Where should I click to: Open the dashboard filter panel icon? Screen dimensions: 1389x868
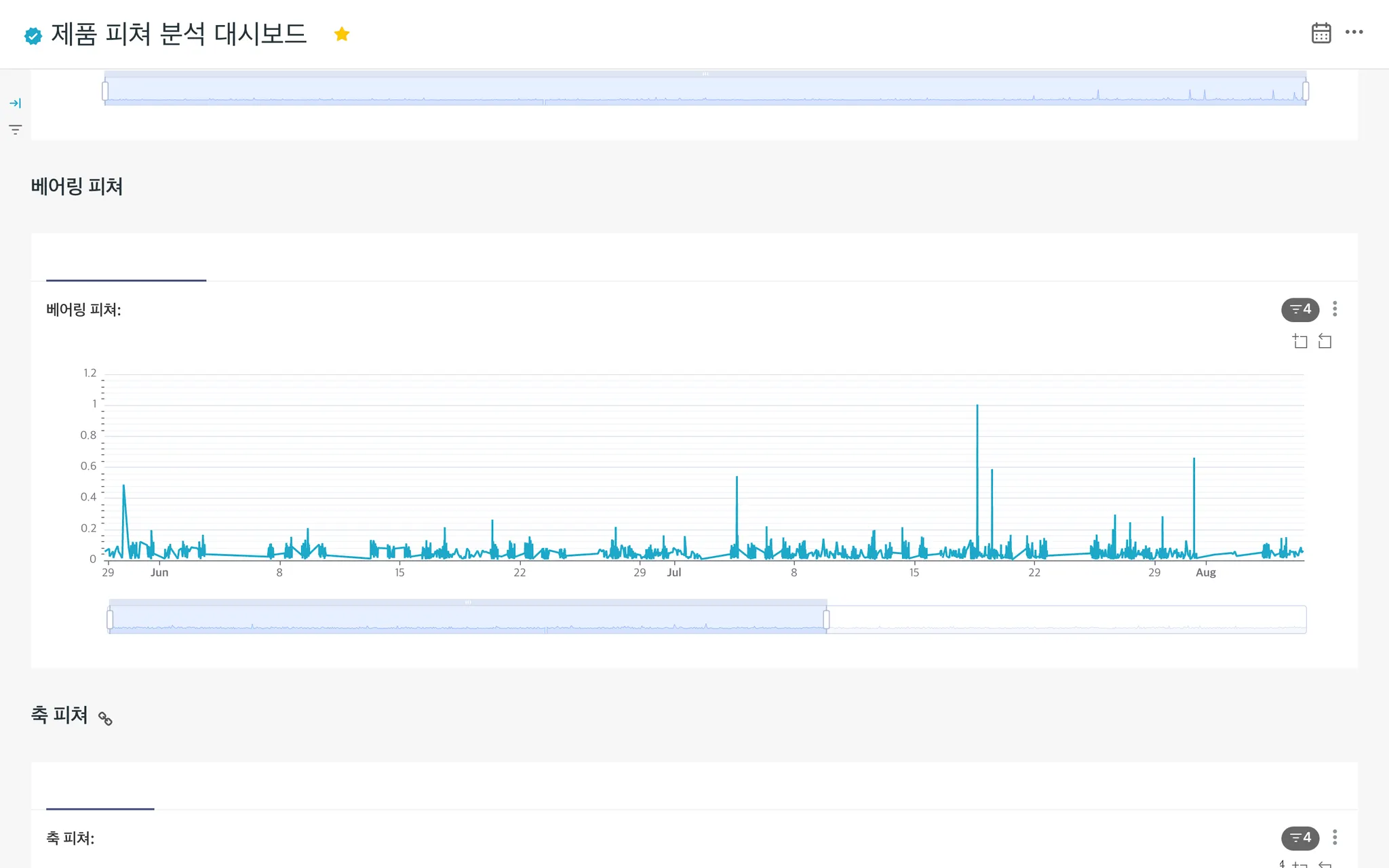click(15, 130)
